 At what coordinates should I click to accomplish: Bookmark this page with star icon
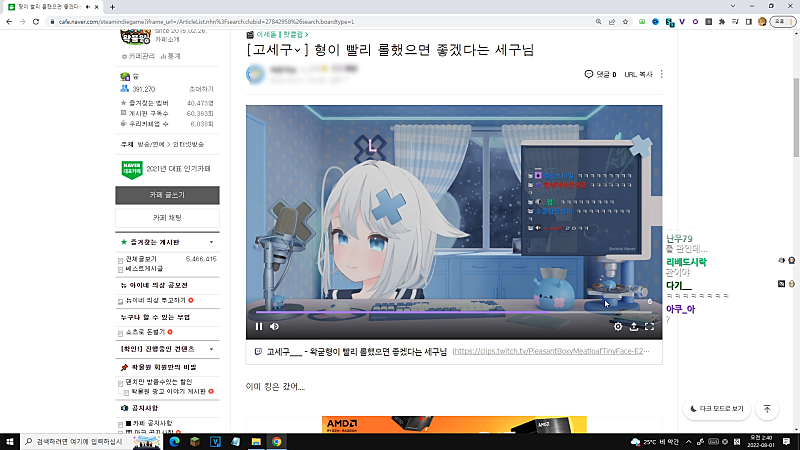coord(625,21)
